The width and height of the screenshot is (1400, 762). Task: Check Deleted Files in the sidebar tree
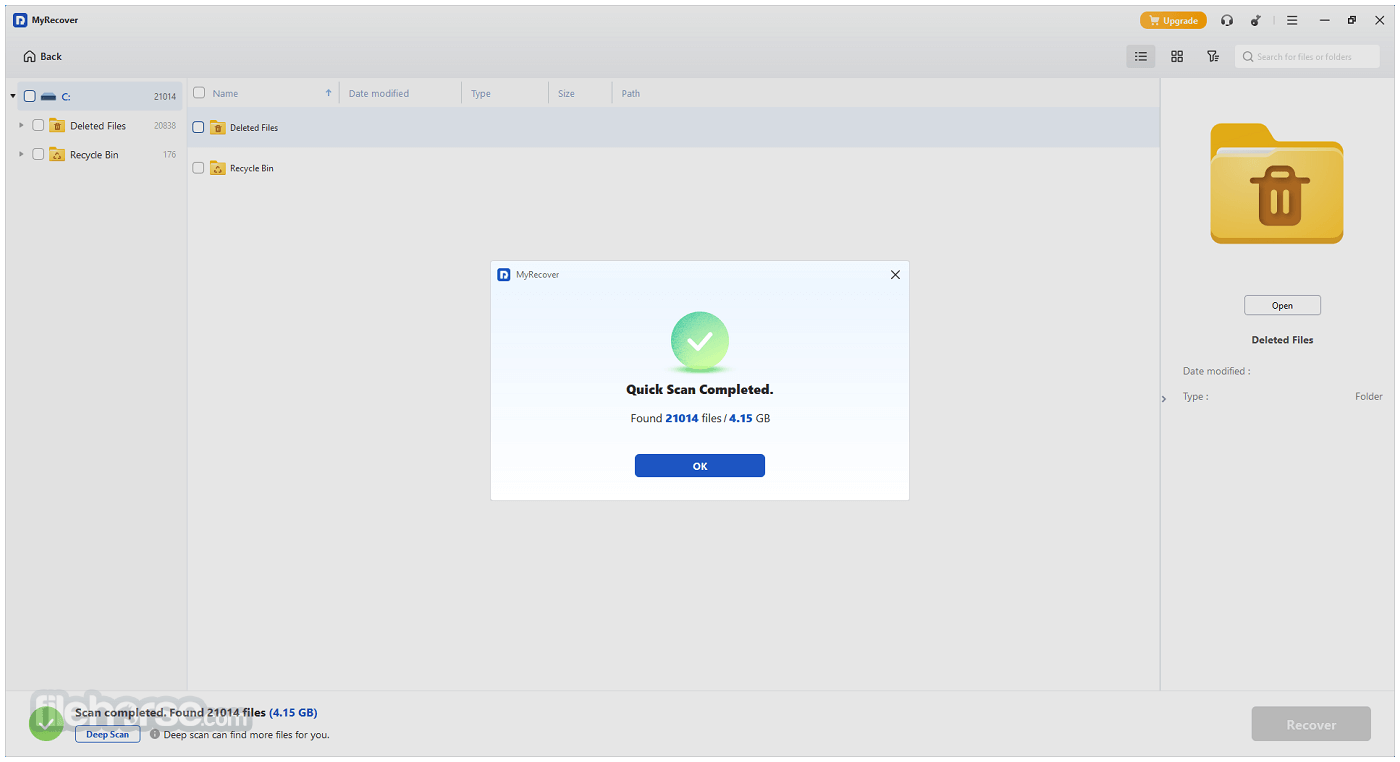pyautogui.click(x=38, y=126)
